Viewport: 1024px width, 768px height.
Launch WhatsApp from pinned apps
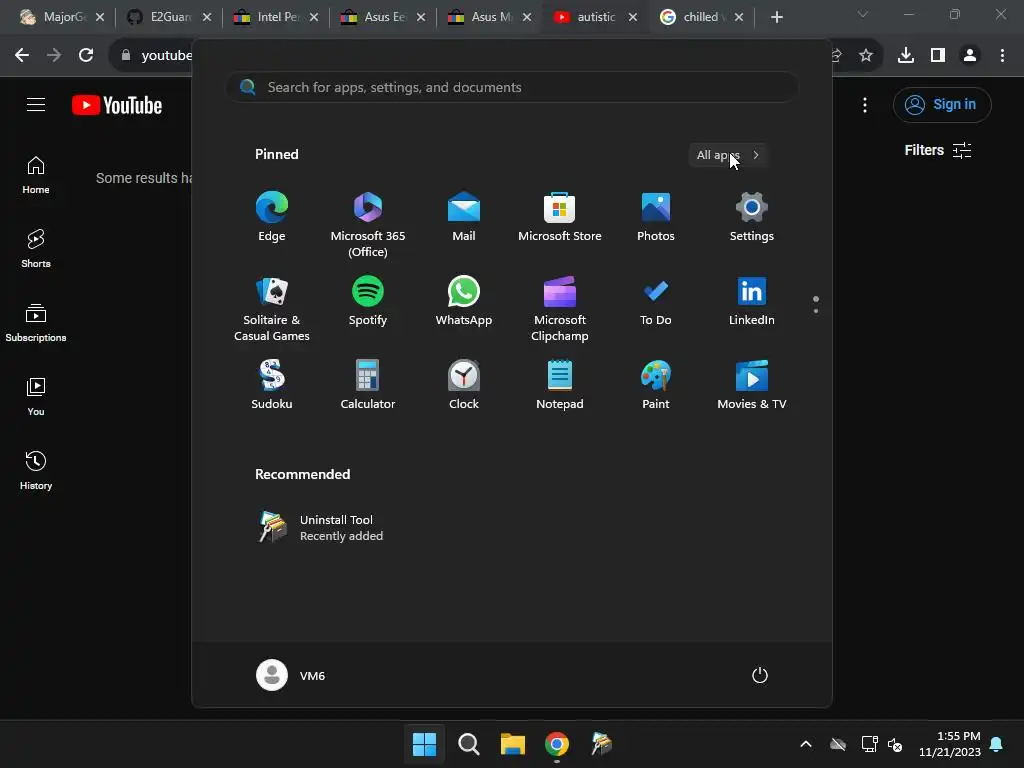464,301
